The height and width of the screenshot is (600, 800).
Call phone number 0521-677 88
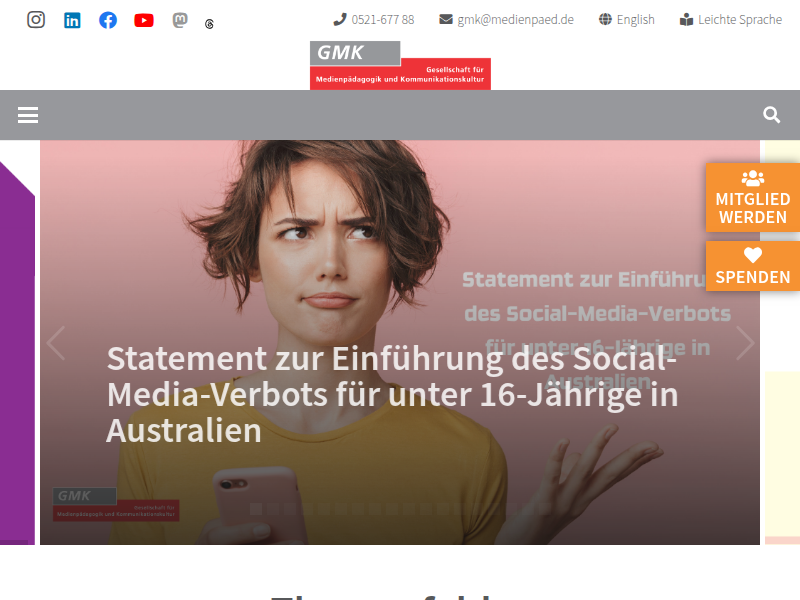coord(373,19)
